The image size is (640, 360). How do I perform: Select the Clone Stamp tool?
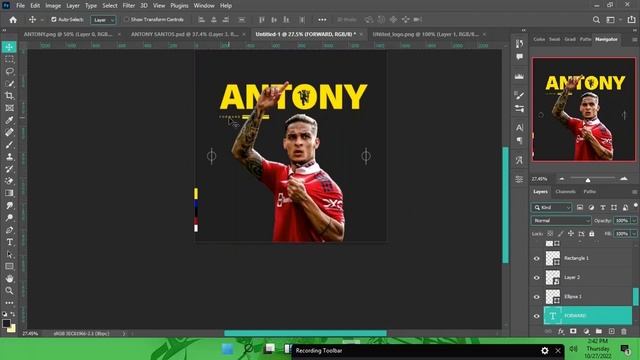(x=9, y=157)
